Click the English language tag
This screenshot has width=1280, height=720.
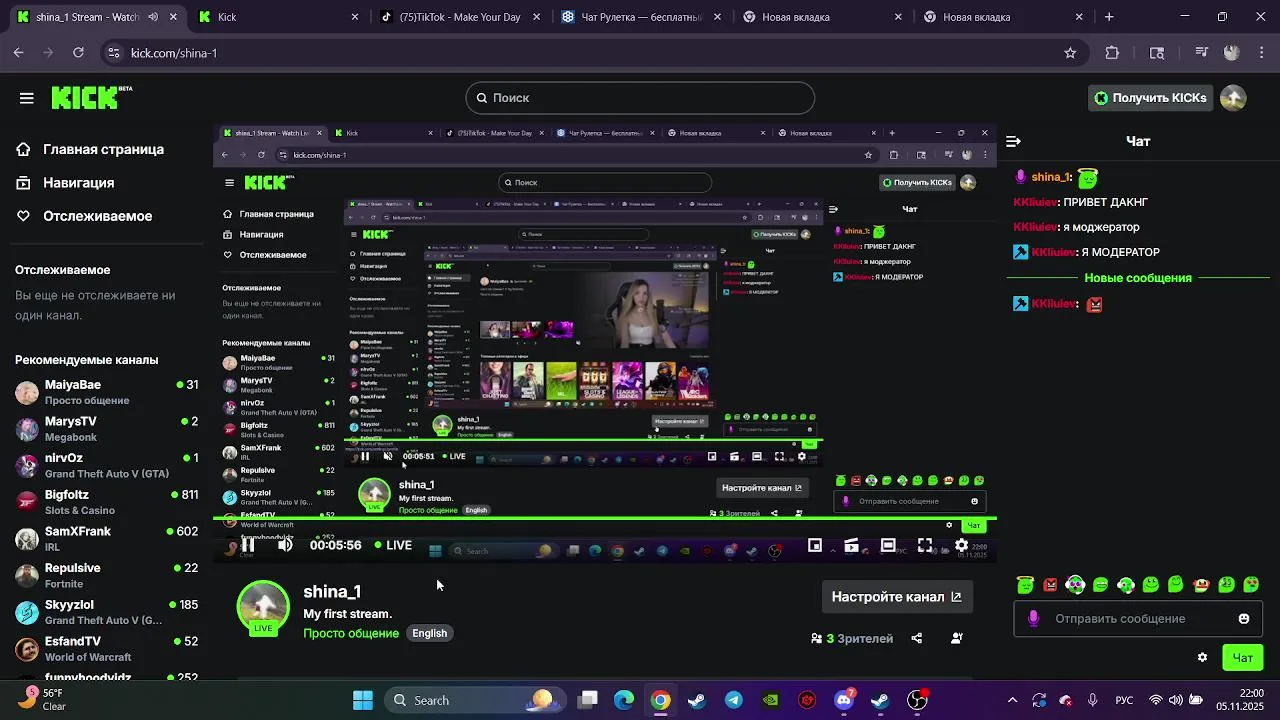pyautogui.click(x=430, y=633)
